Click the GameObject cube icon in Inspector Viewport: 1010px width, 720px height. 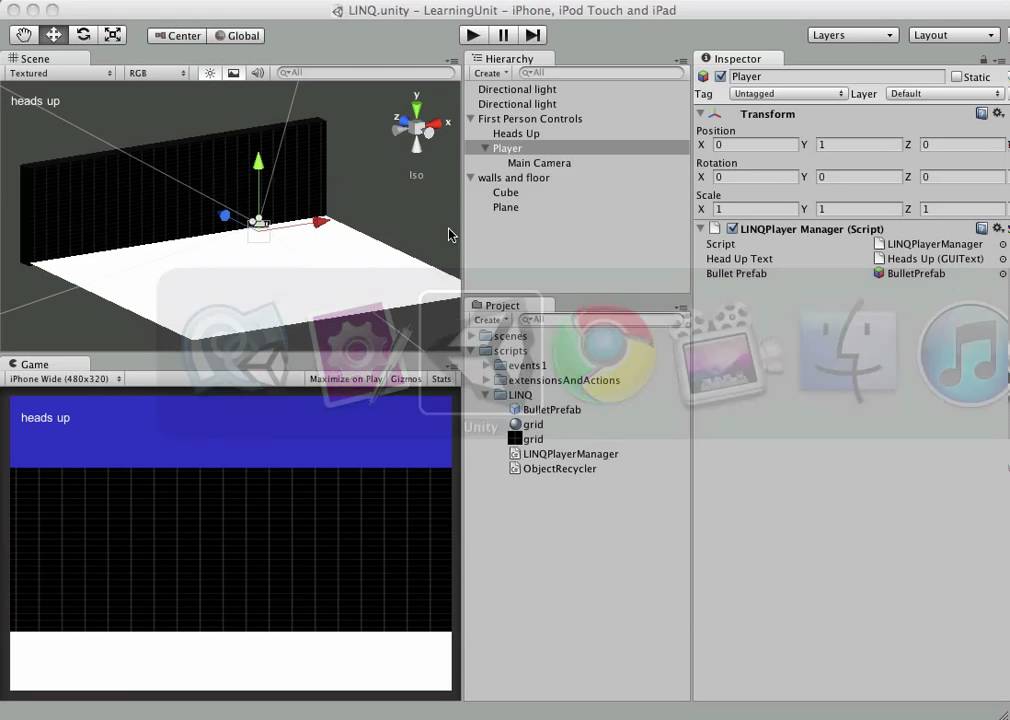click(703, 77)
